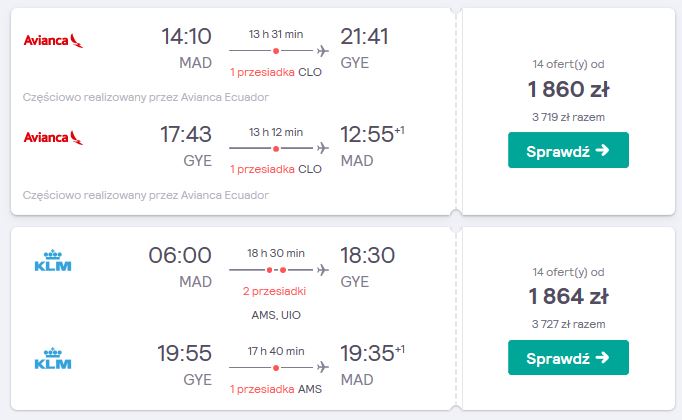682x420 pixels.
Task: Click the 3 719 zł razem total text
Action: coord(568,117)
